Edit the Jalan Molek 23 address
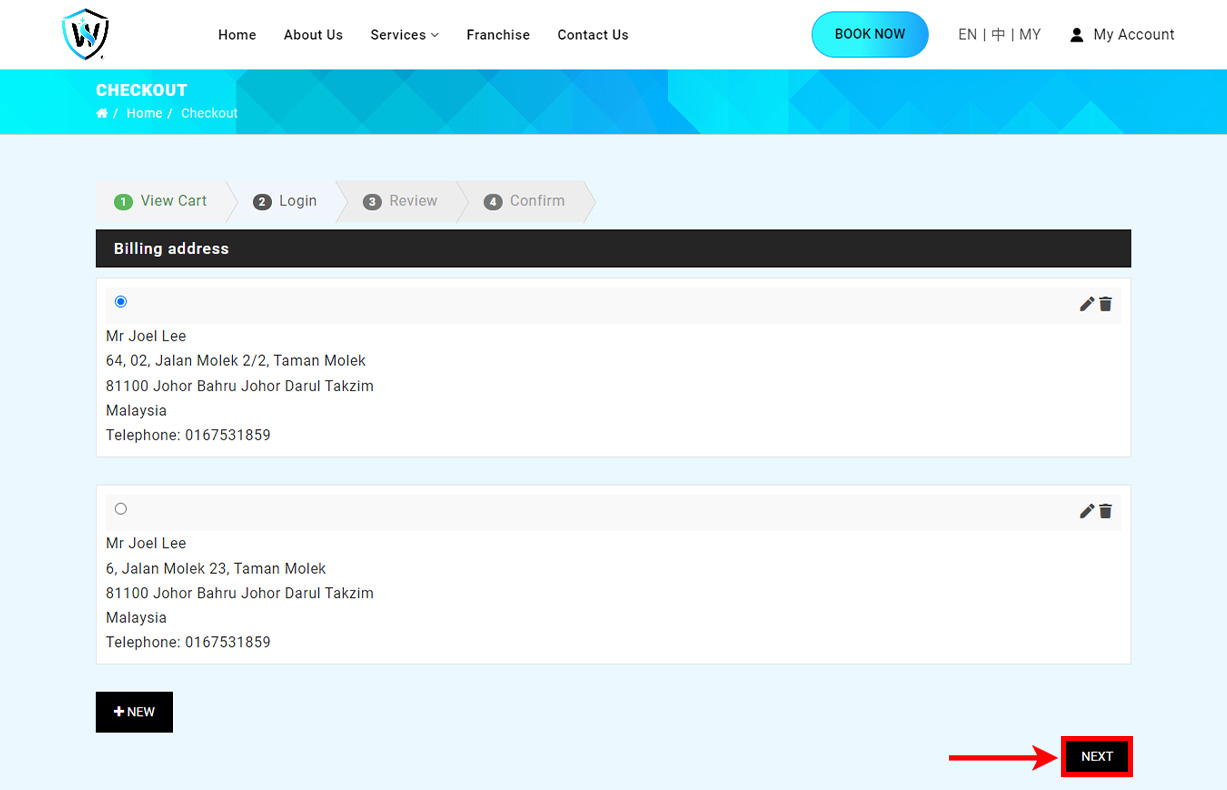The height and width of the screenshot is (790, 1227). 1087,511
